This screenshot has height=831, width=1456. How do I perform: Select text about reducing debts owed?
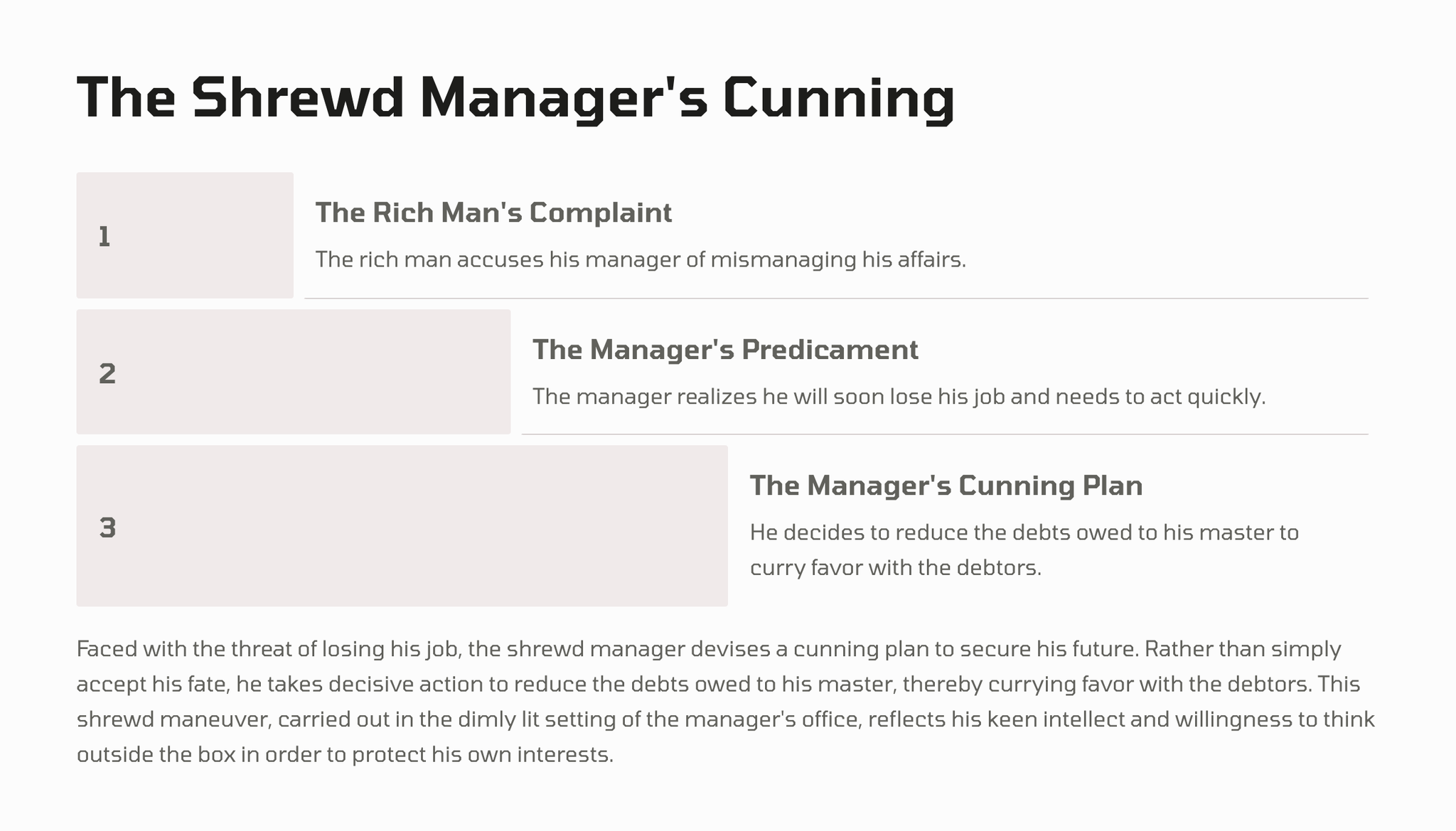tap(1024, 532)
